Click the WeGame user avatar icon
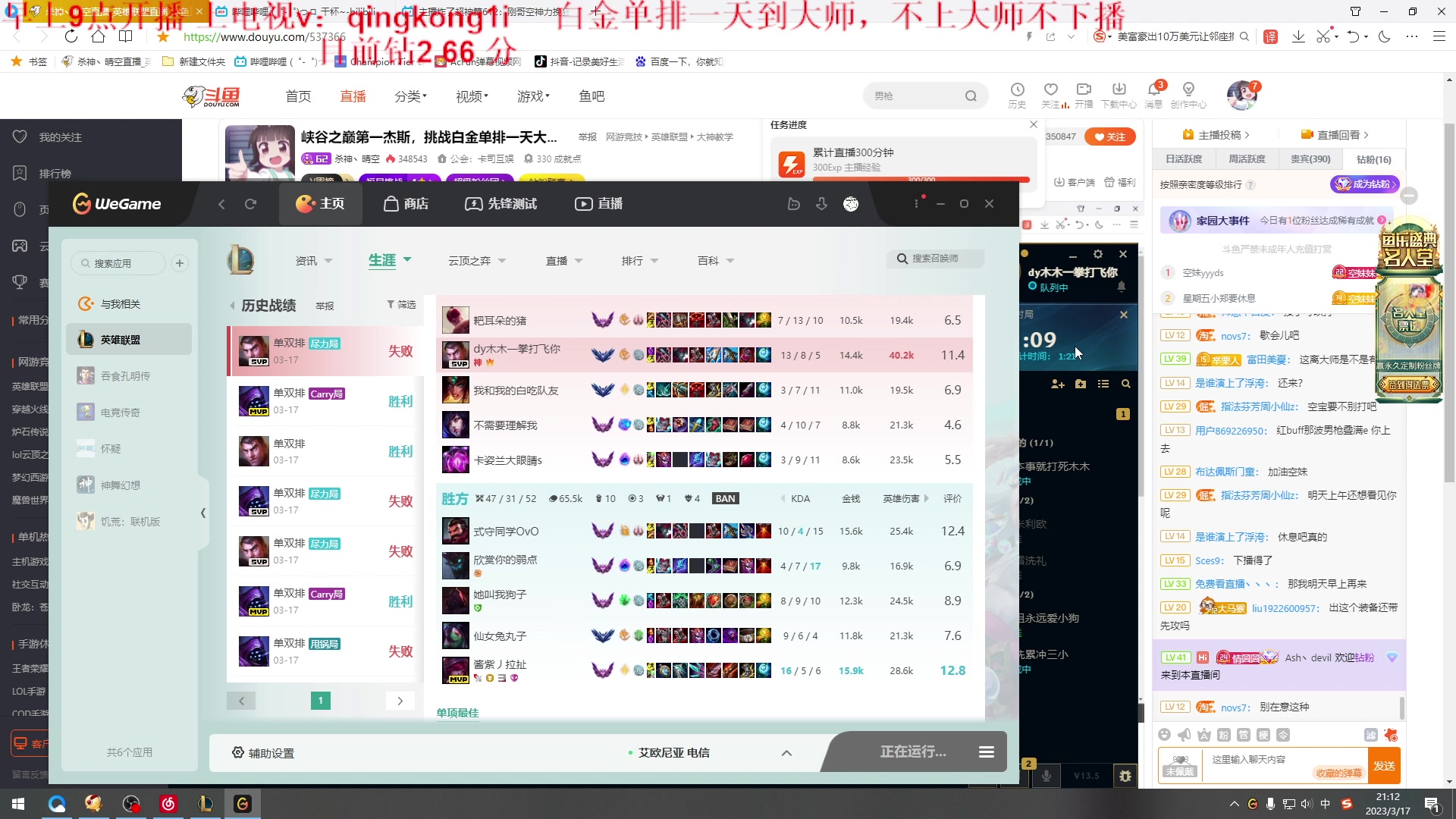 pyautogui.click(x=851, y=203)
